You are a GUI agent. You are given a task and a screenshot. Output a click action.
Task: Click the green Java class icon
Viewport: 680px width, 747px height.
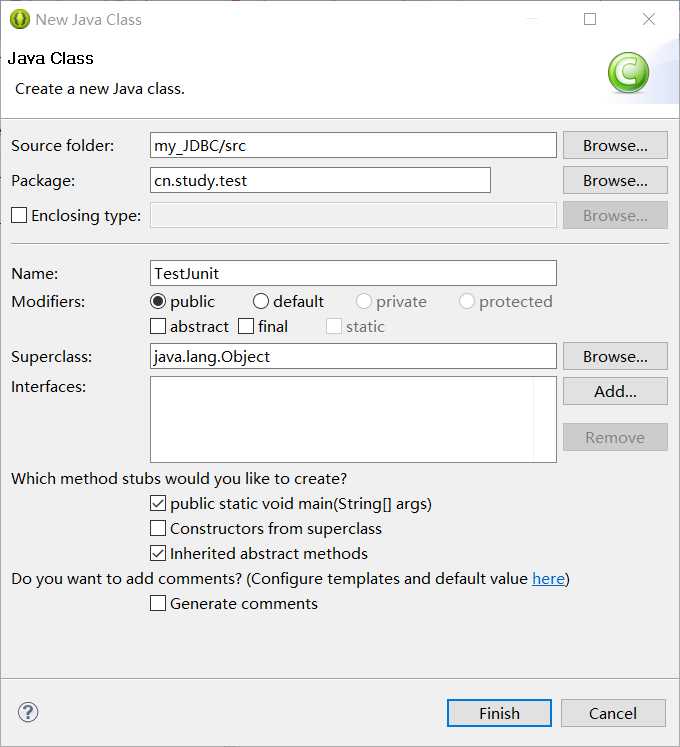(x=628, y=72)
